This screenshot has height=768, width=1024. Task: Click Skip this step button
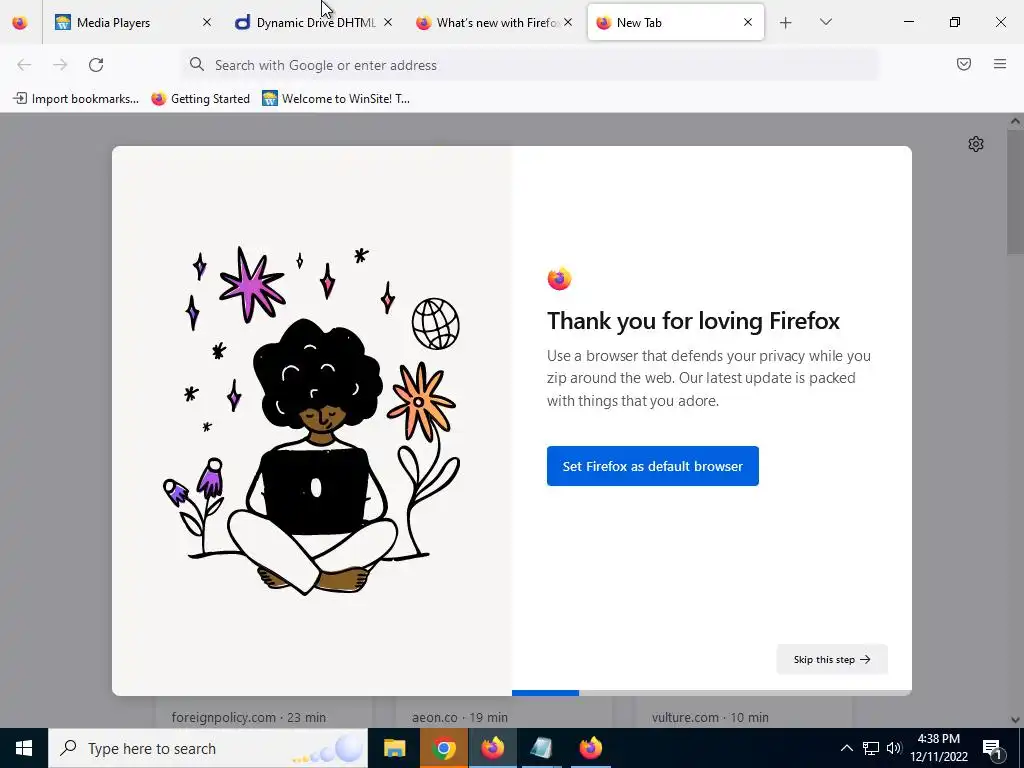click(832, 660)
